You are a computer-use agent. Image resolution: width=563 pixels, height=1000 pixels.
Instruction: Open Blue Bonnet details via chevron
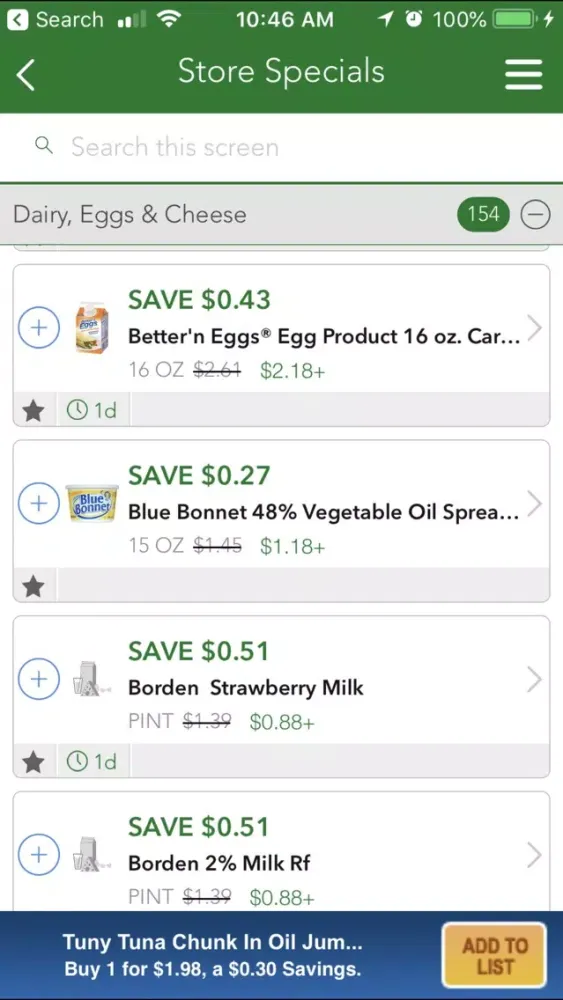pyautogui.click(x=534, y=504)
